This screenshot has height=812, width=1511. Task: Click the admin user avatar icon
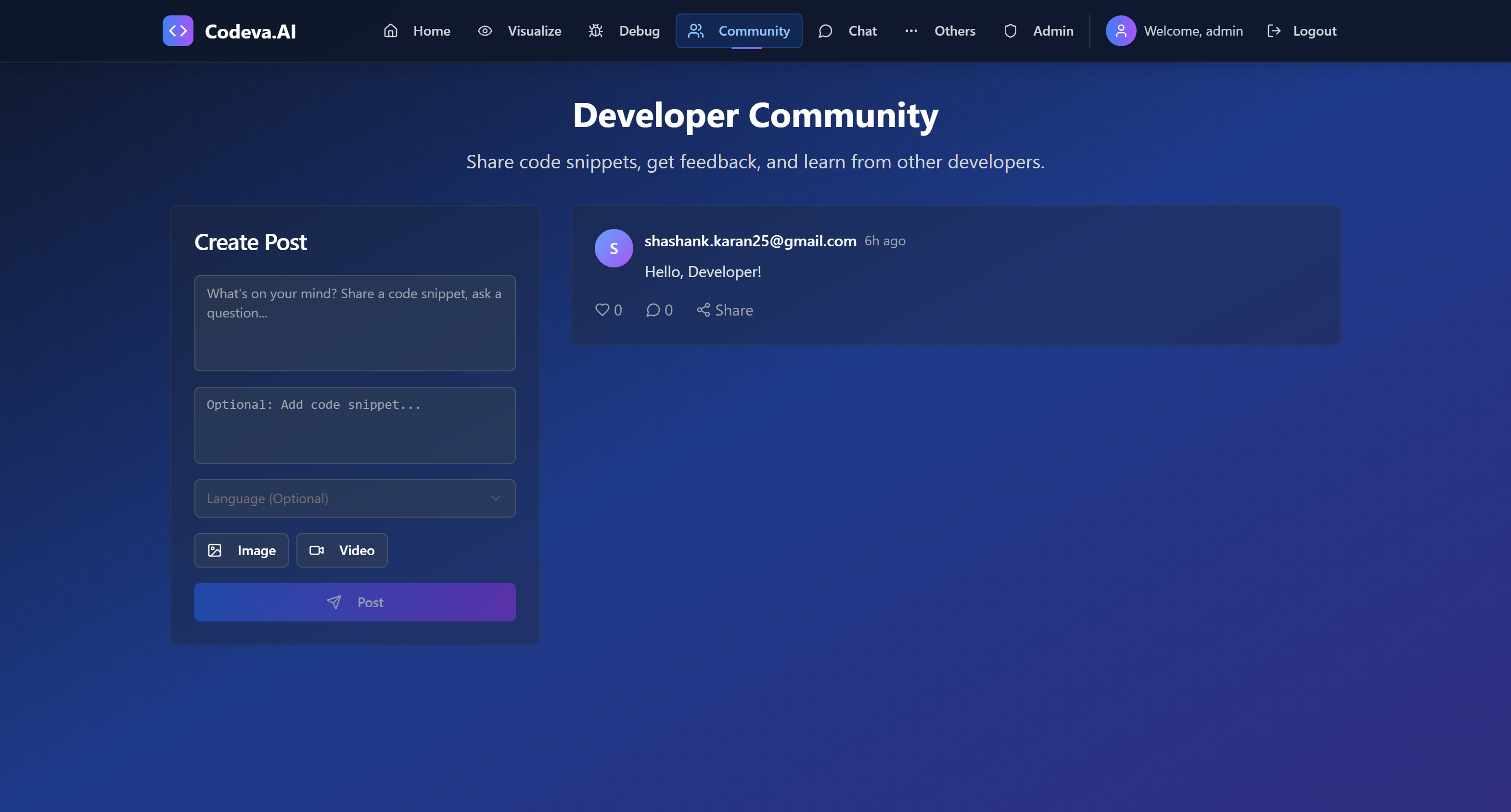click(x=1120, y=31)
